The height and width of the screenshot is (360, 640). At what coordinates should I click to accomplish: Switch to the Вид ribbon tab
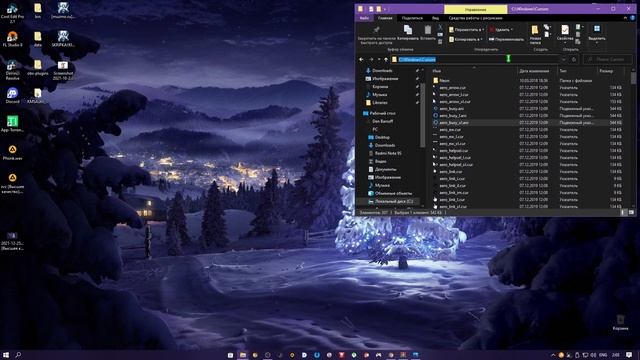[436, 18]
